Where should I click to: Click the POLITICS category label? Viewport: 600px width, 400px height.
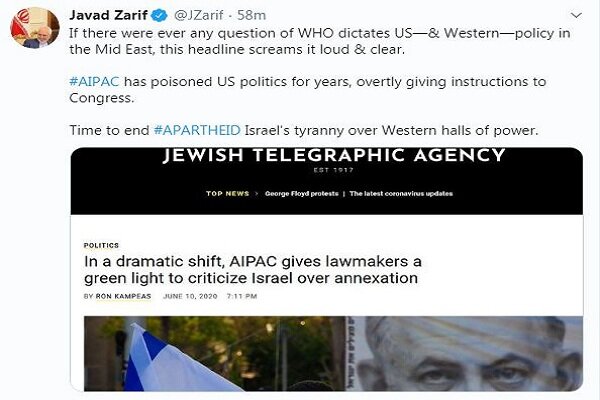click(x=101, y=245)
